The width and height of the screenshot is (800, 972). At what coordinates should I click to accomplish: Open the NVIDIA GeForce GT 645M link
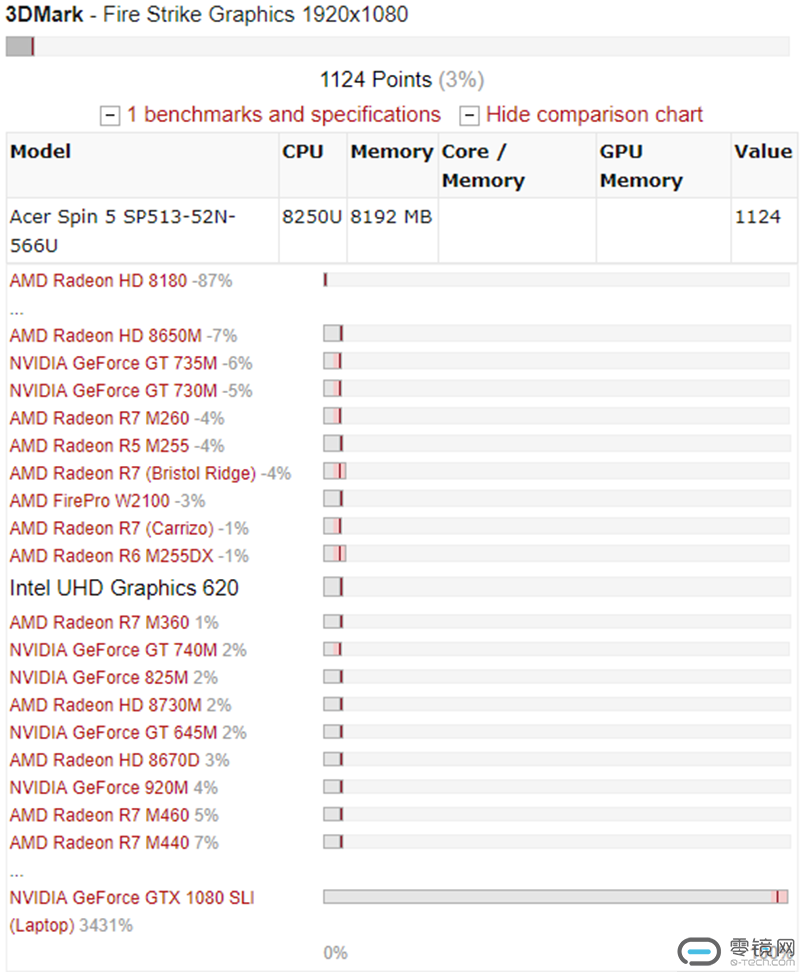pos(113,733)
